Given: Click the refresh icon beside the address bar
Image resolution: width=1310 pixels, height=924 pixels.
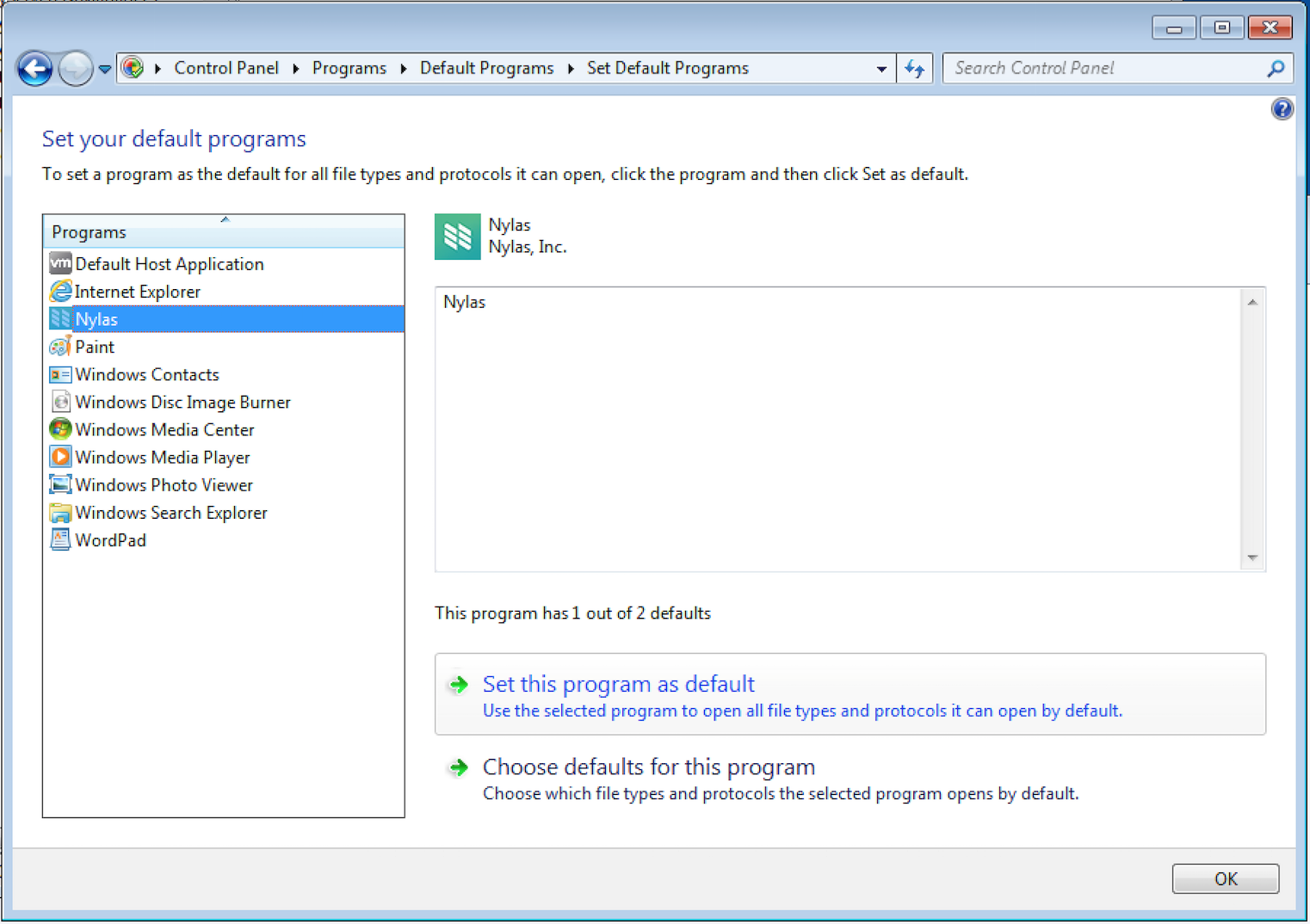Looking at the screenshot, I should click(x=914, y=69).
